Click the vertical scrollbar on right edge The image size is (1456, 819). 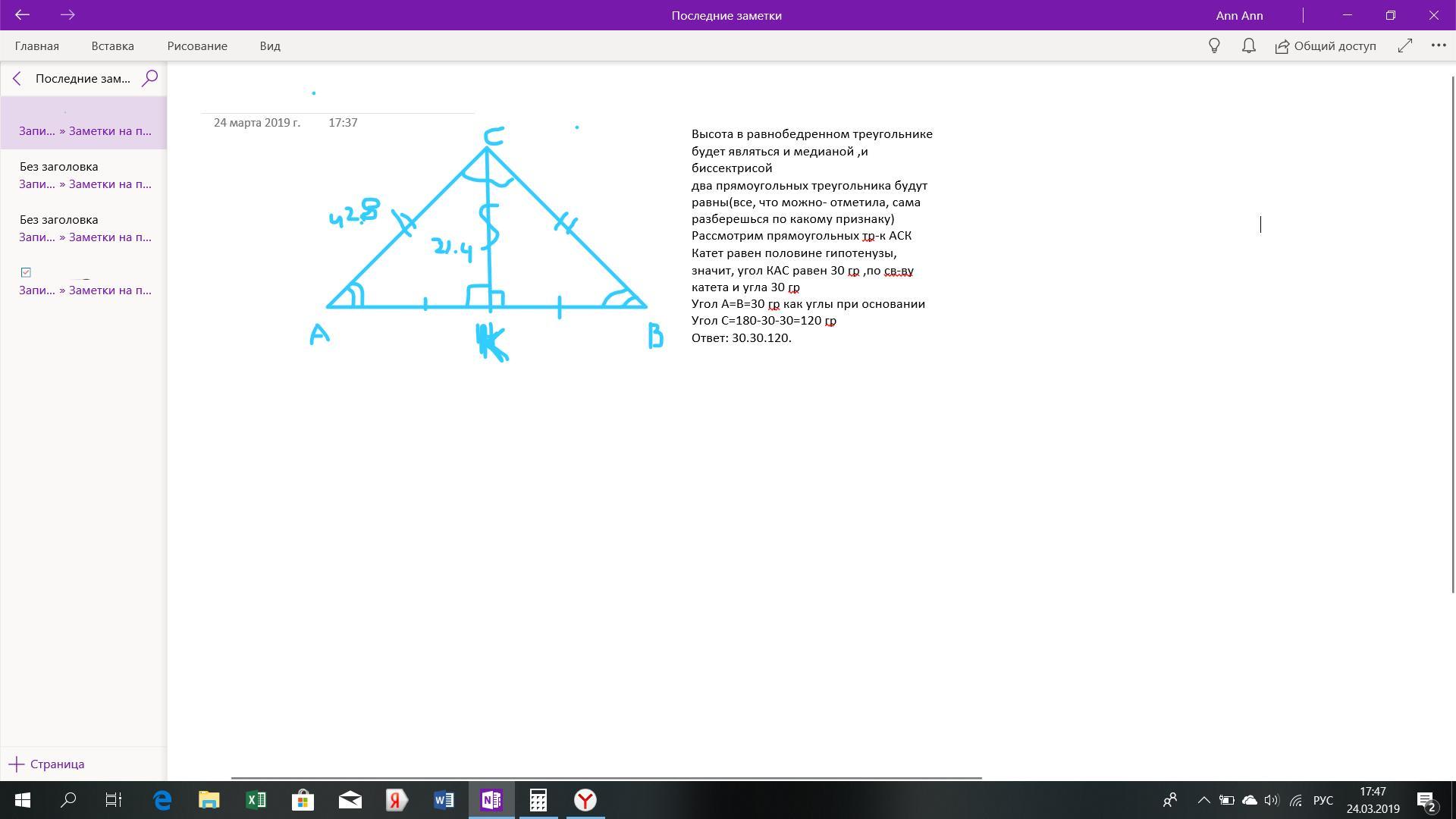(1452, 334)
